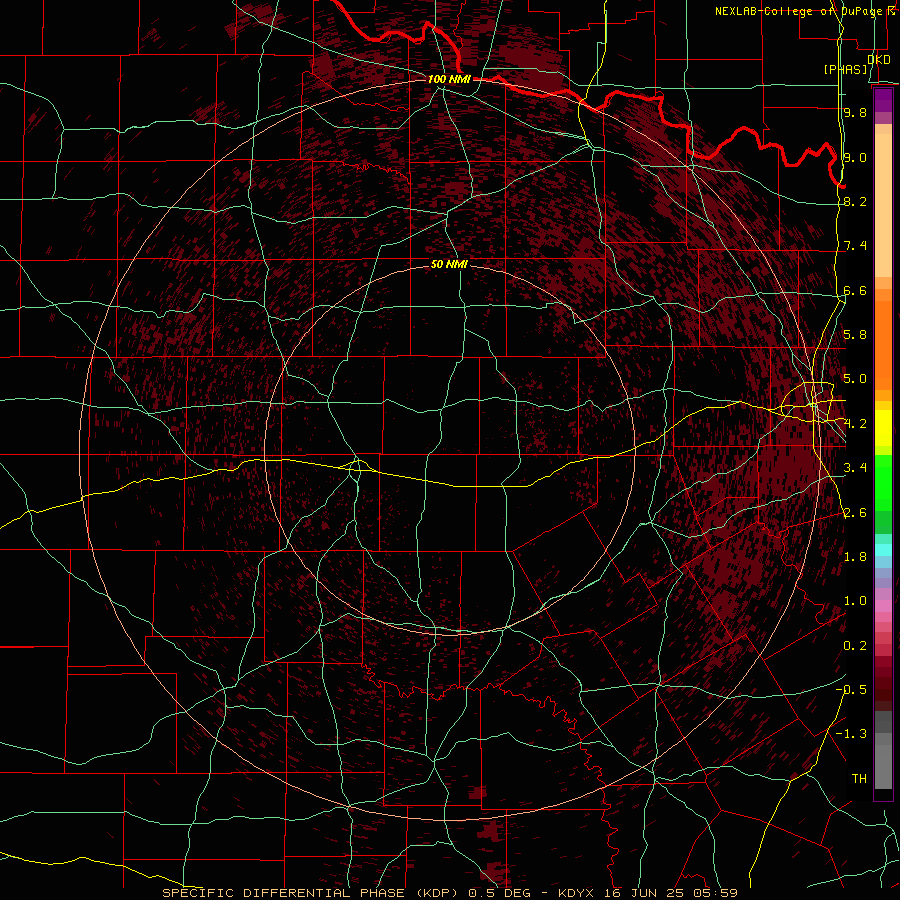Click the '100 NMI' range ring label

(x=449, y=79)
